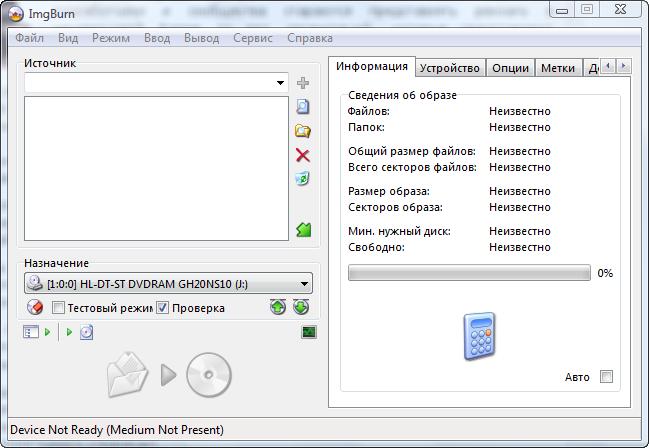Image resolution: width=649 pixels, height=448 pixels.
Task: Clear source list recycle bin icon
Action: coord(303,179)
